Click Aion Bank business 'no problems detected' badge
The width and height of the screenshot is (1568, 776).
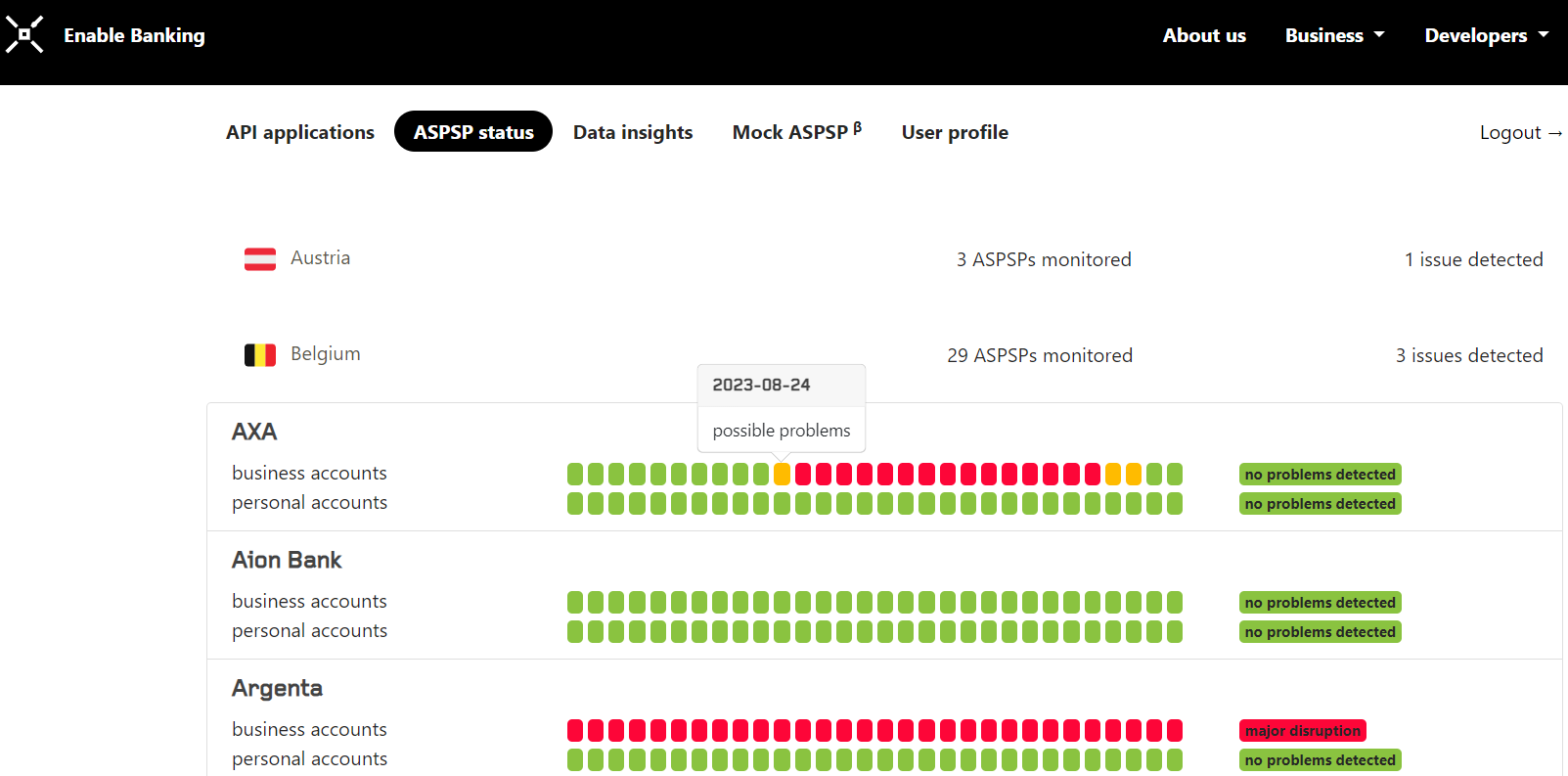1320,603
